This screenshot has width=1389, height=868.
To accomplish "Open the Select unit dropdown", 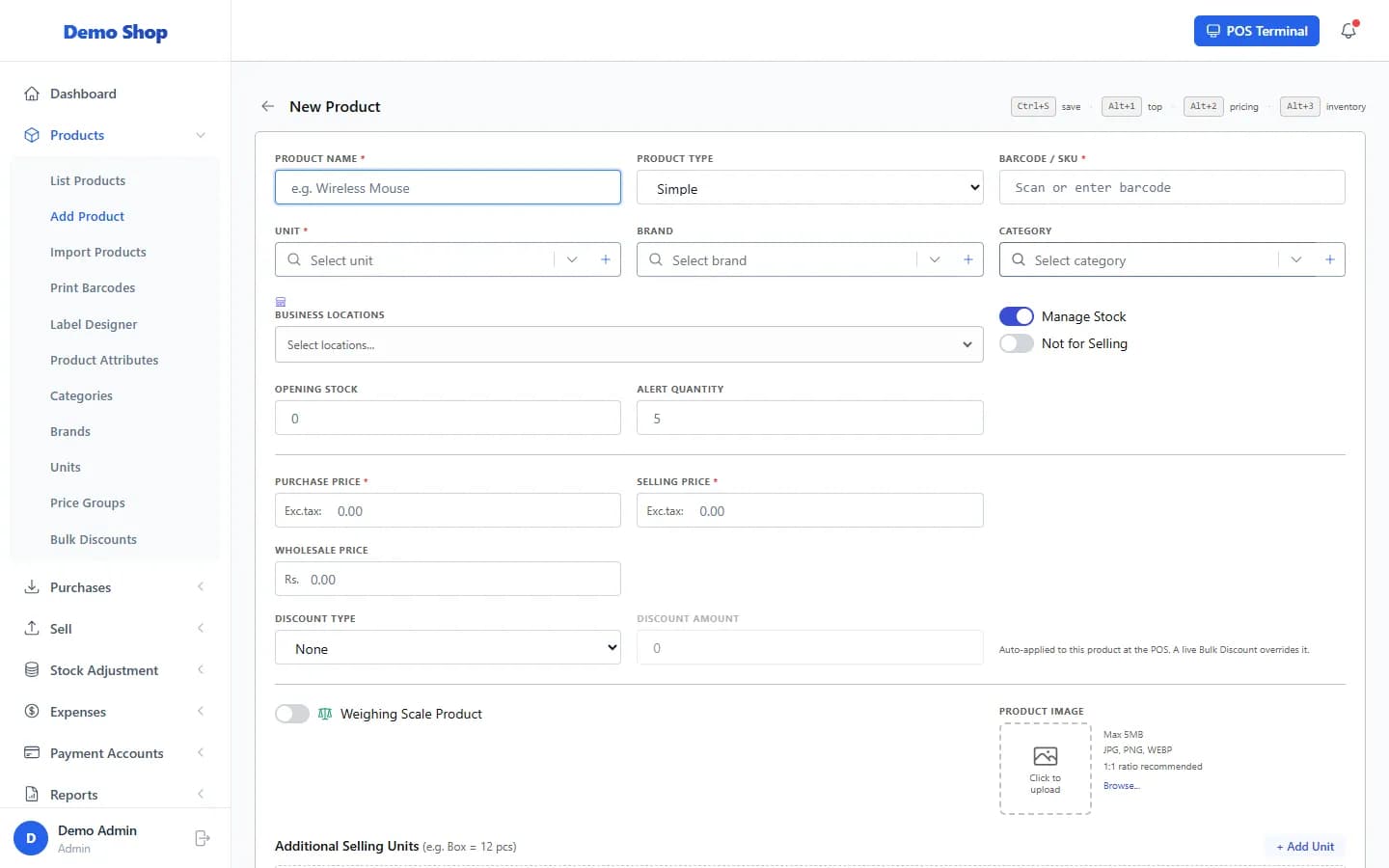I will 572,259.
